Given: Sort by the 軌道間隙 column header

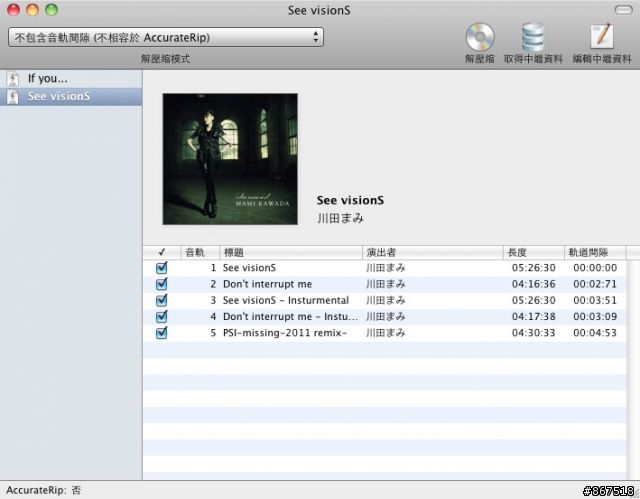Looking at the screenshot, I should click(x=594, y=253).
